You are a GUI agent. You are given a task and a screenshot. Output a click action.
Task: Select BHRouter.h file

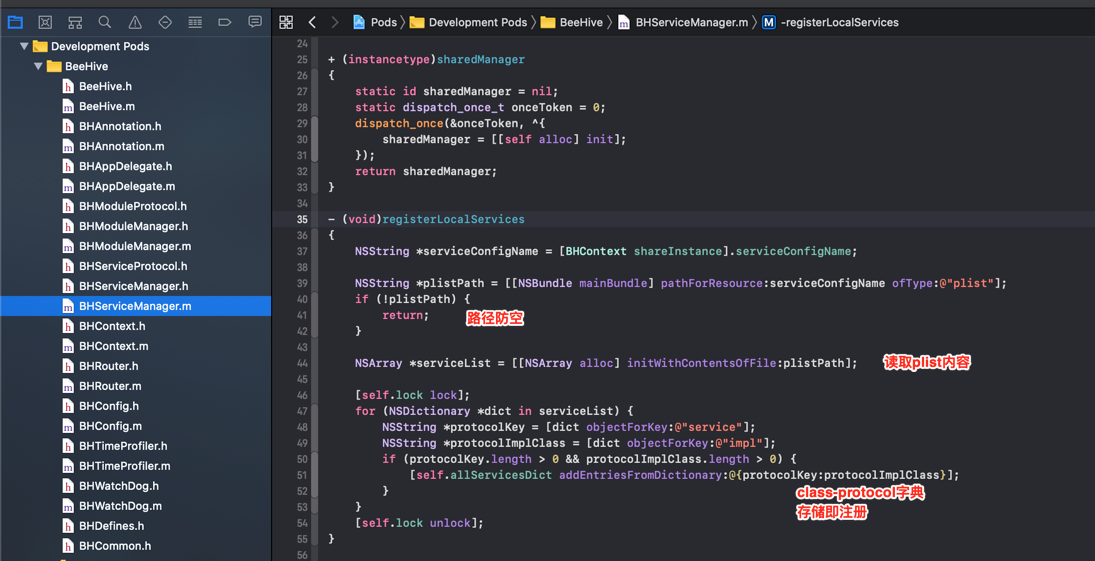click(x=108, y=366)
